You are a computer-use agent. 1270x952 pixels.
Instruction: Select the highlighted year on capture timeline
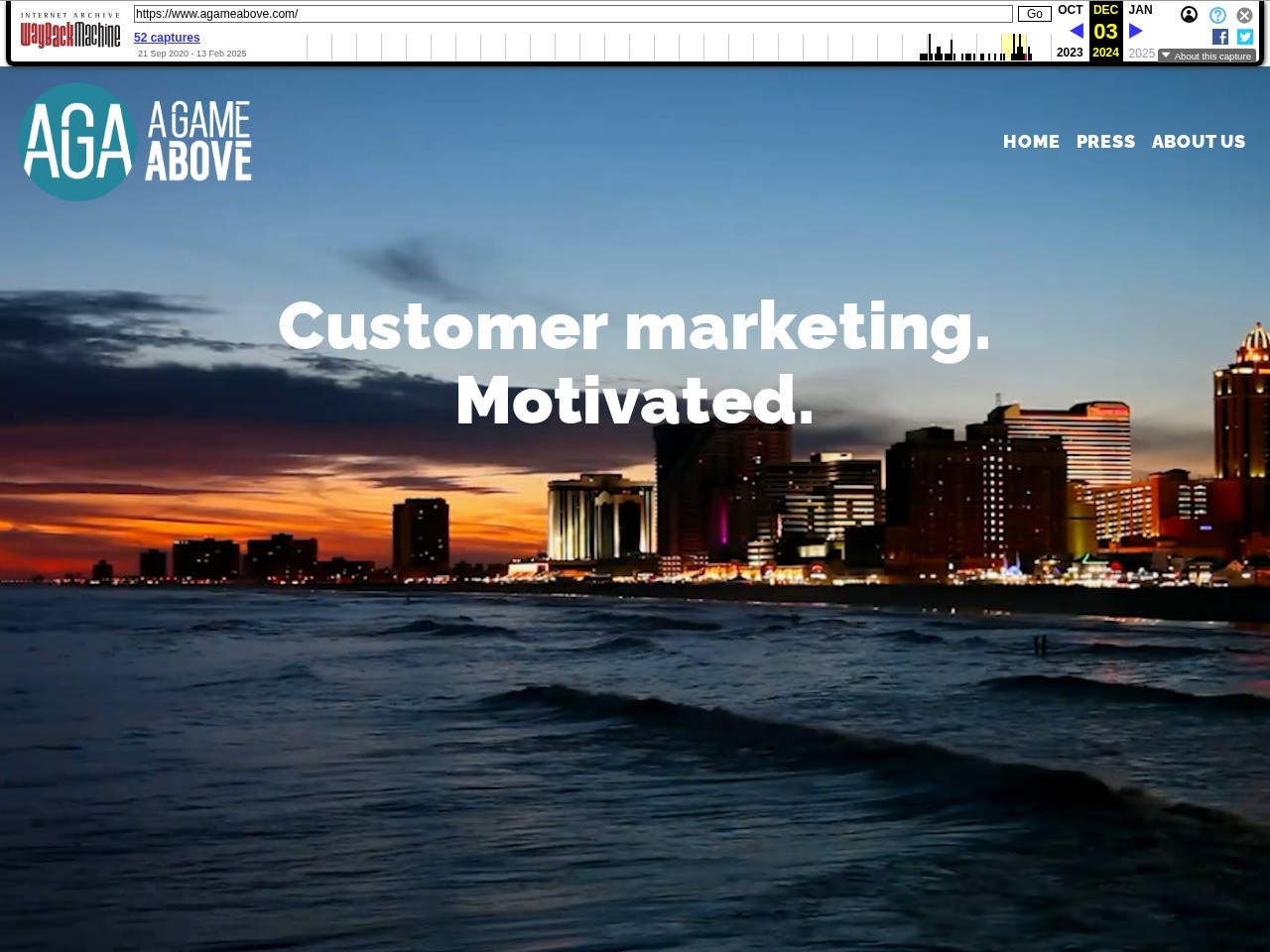pyautogui.click(x=1013, y=47)
